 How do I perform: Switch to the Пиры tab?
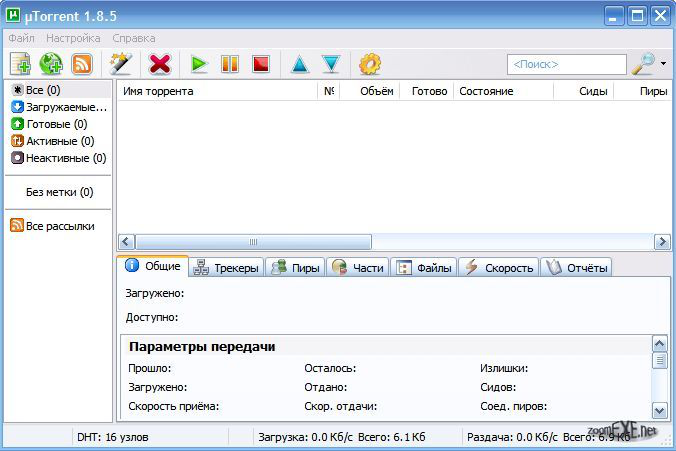click(x=295, y=268)
